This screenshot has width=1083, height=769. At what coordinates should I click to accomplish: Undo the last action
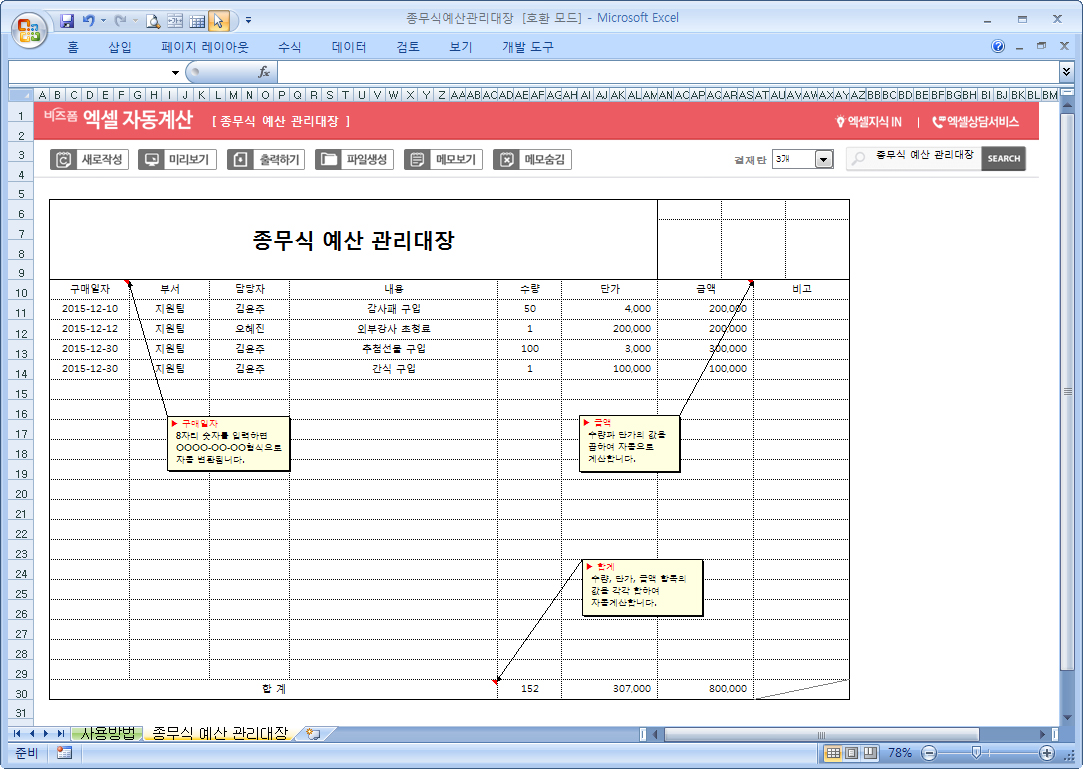(88, 21)
